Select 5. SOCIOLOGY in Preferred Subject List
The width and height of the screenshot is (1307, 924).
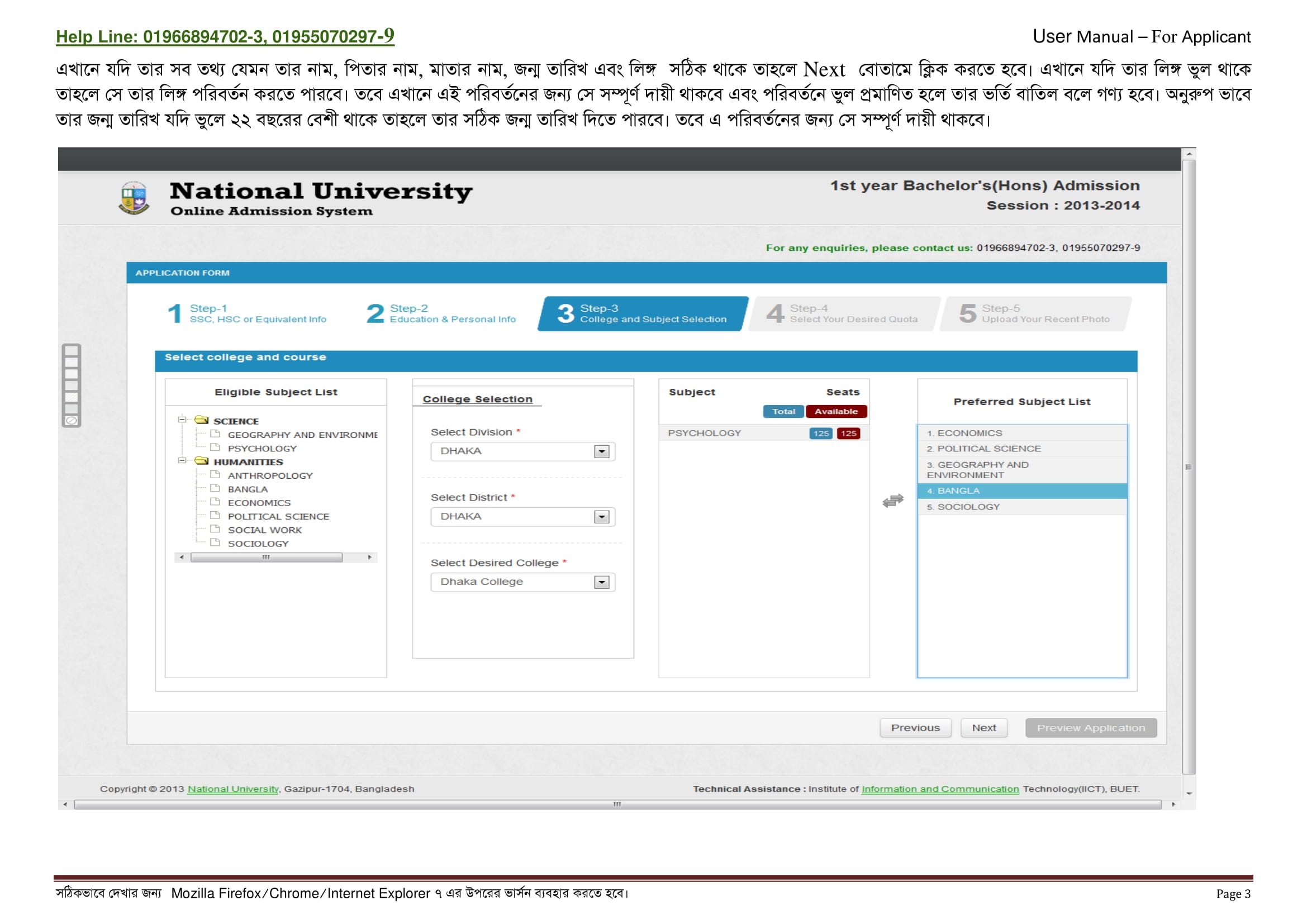1022,507
